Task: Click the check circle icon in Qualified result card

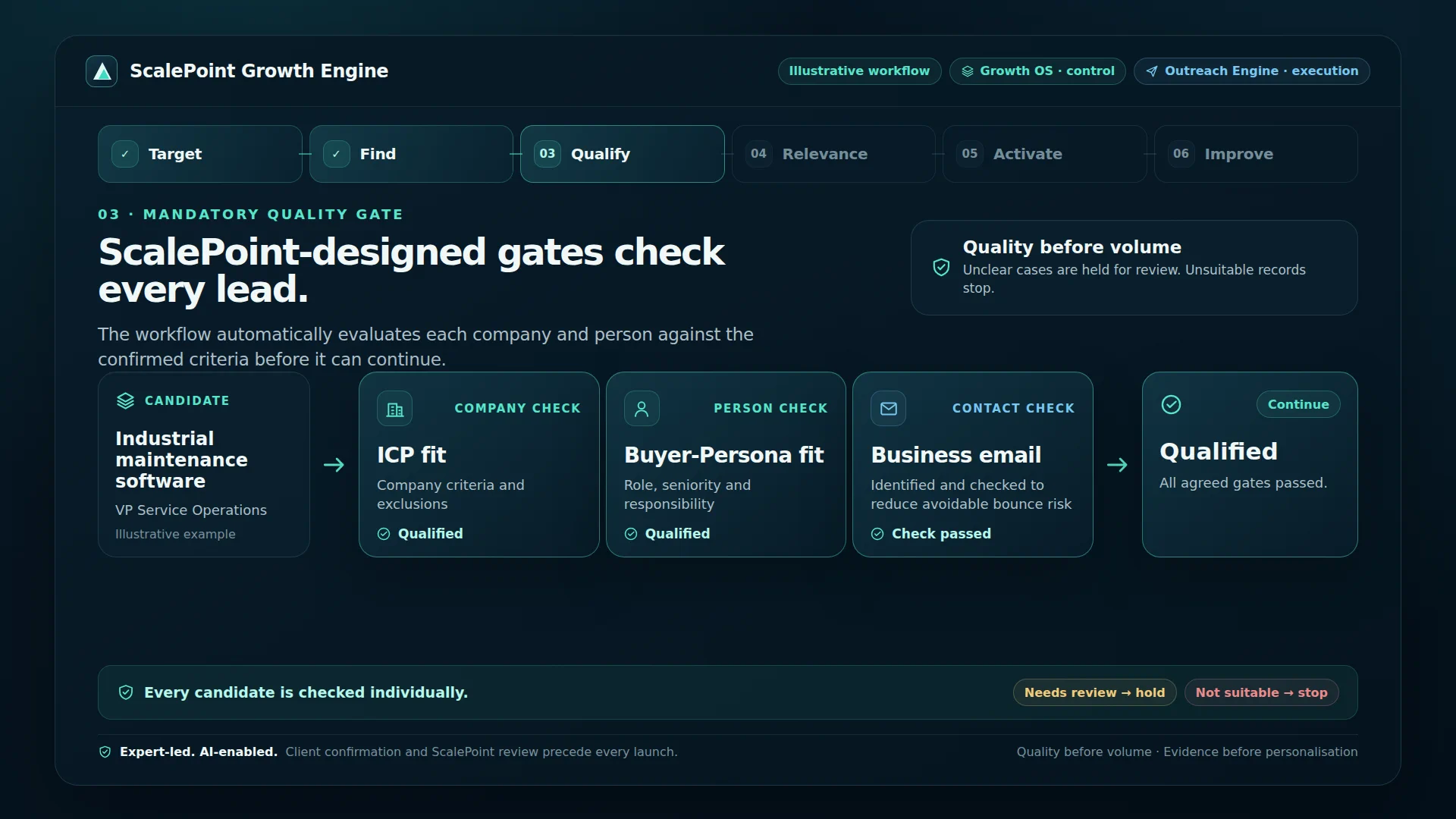Action: [x=1171, y=405]
